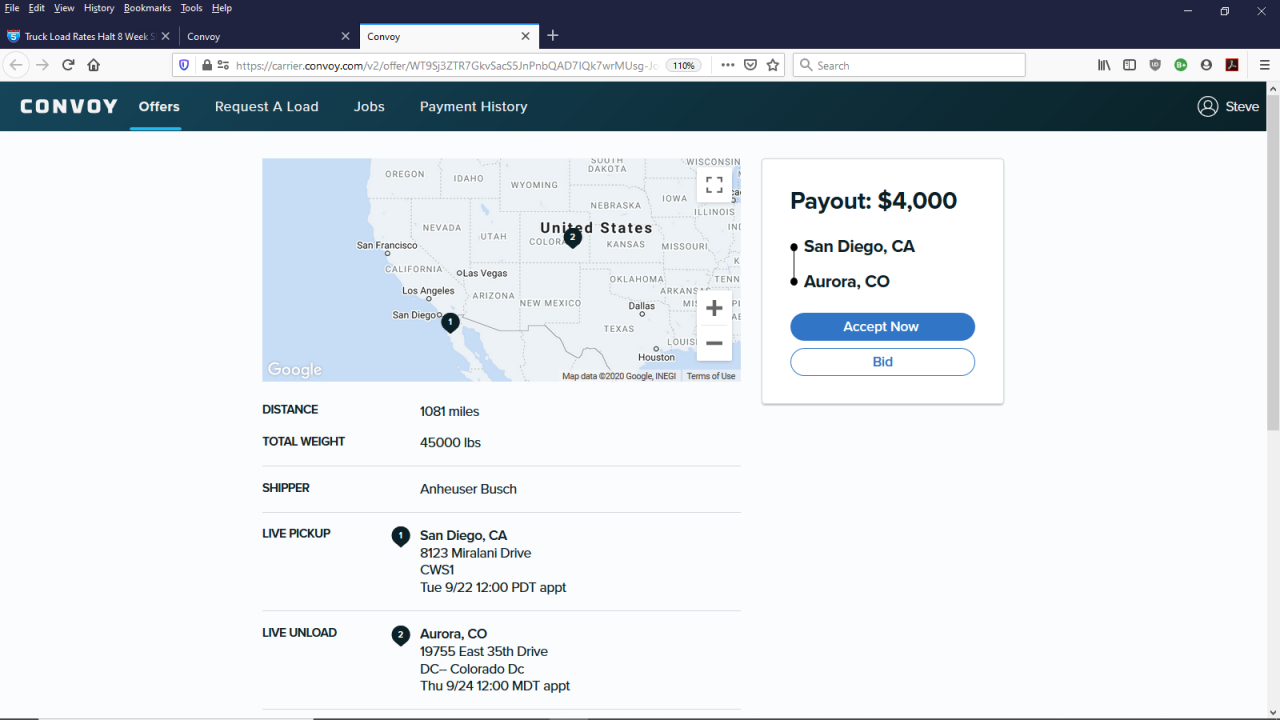Click the 110% zoom indicator

coord(683,65)
